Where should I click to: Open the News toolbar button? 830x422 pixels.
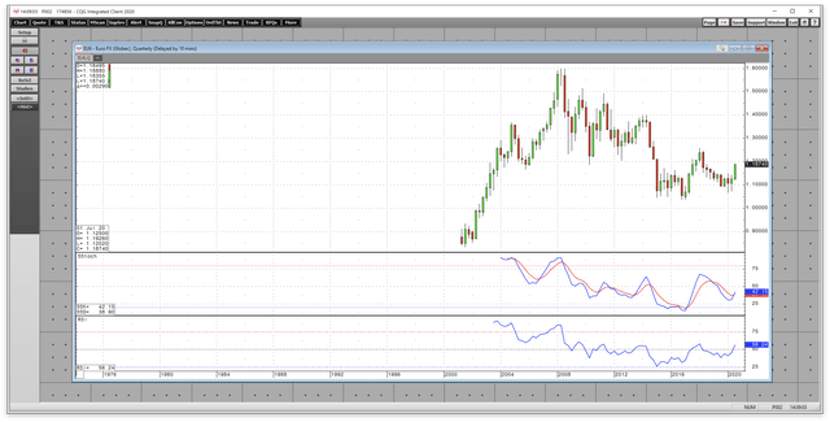pos(232,22)
